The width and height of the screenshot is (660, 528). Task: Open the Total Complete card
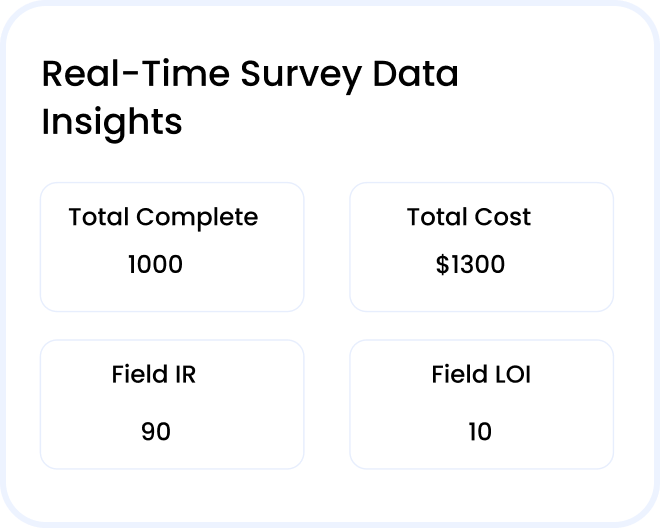point(172,247)
